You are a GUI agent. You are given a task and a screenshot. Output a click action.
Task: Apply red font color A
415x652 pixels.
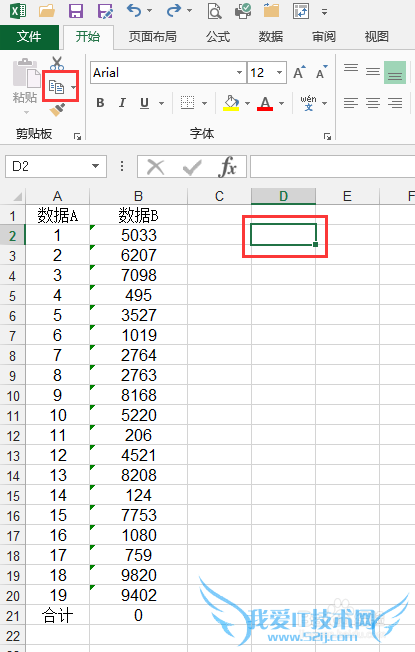coord(265,103)
